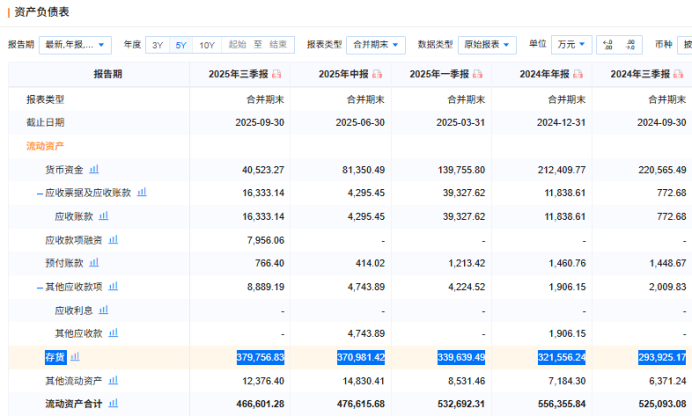Open the 报告期 dropdown

[x=75, y=45]
